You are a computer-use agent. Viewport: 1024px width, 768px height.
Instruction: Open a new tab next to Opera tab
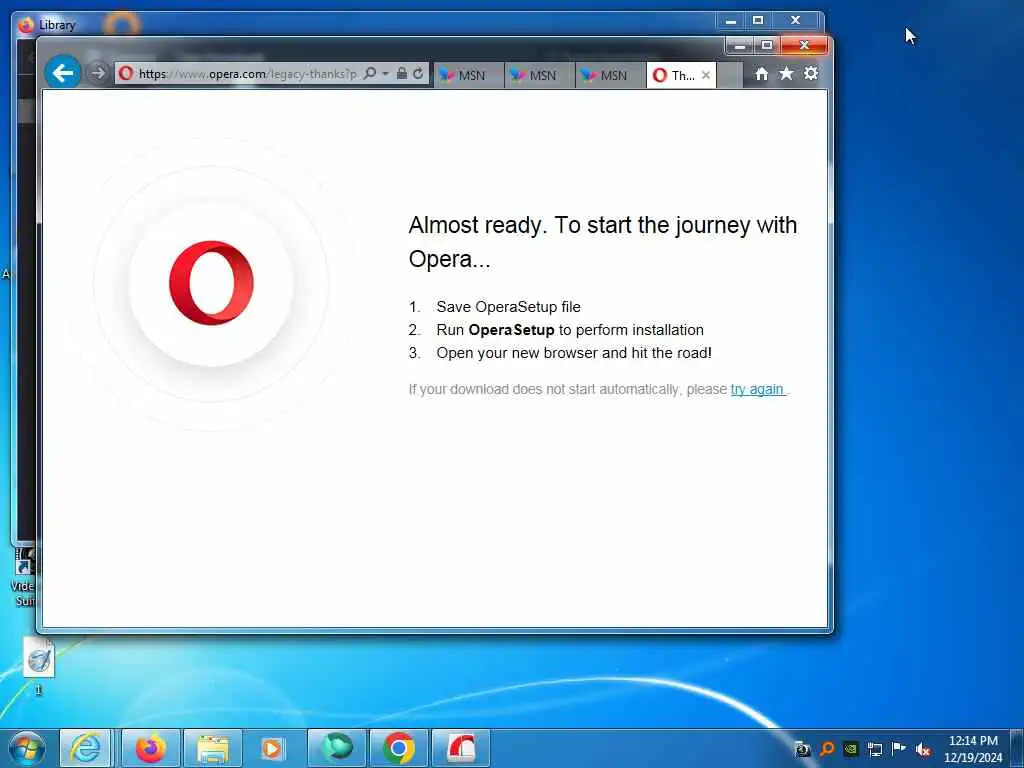pyautogui.click(x=729, y=76)
